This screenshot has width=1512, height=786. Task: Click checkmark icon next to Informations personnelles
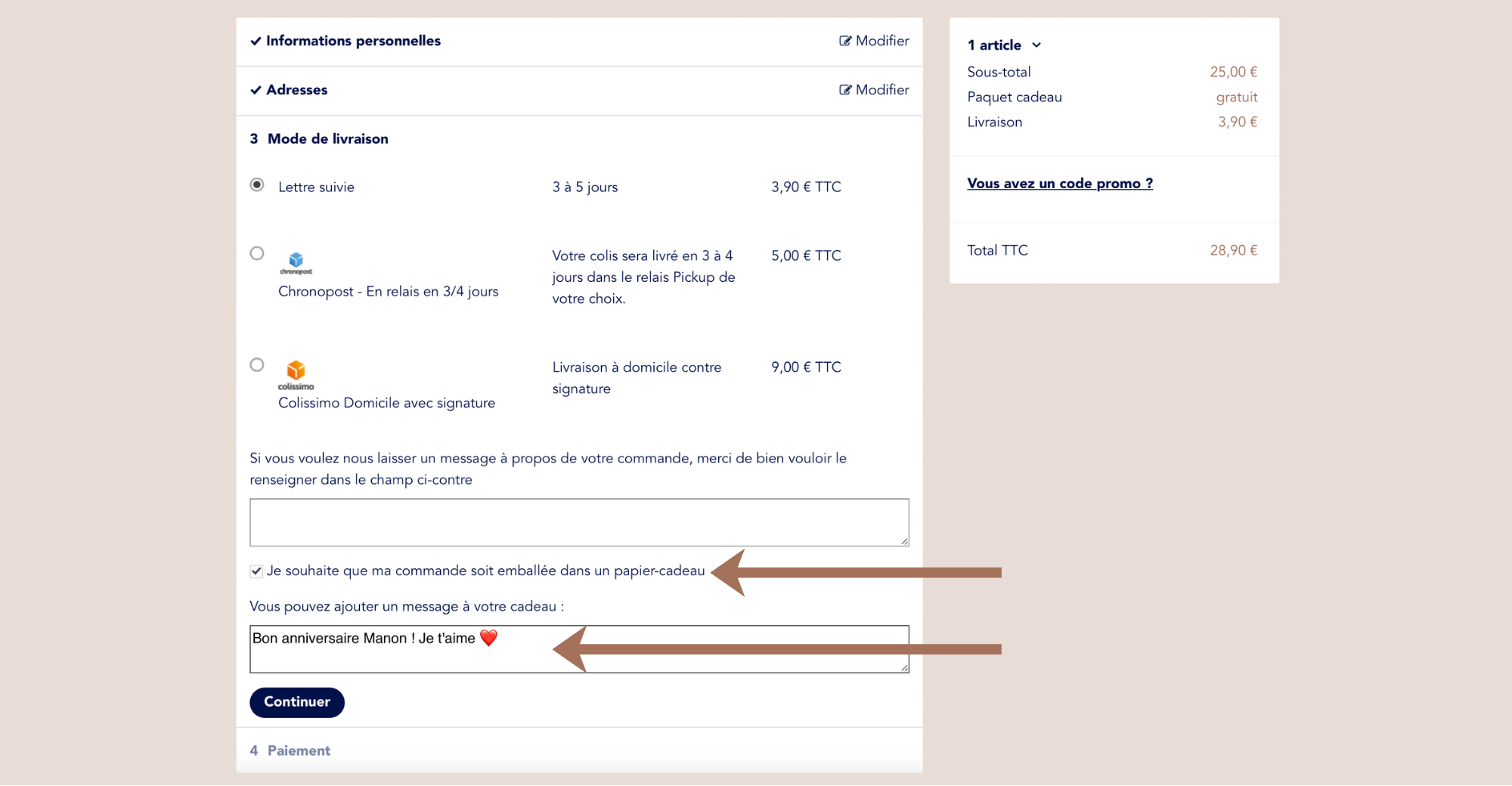(x=256, y=42)
